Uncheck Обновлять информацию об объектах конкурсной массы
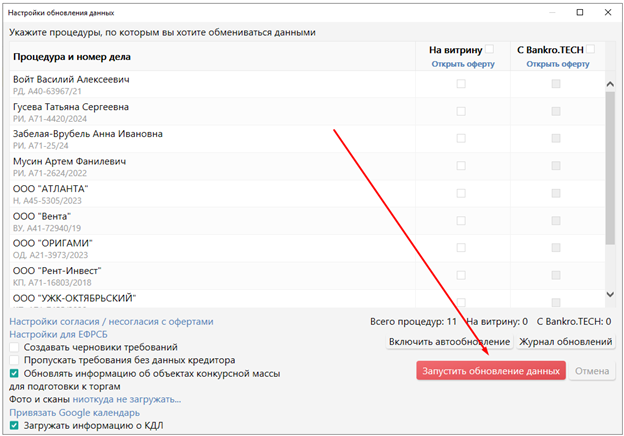This screenshot has width=624, height=436. click(x=14, y=374)
